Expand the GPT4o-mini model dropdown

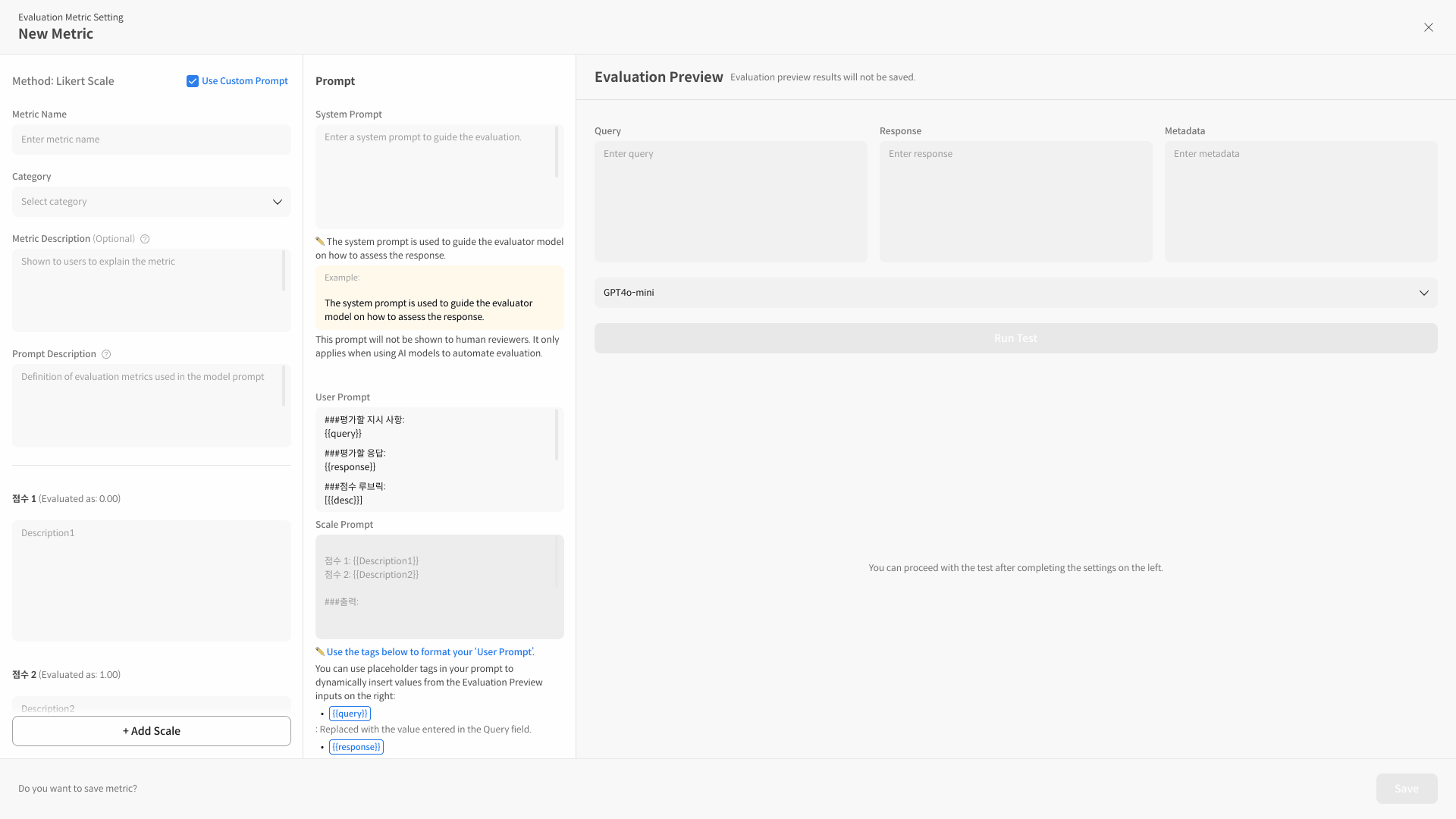click(x=1015, y=293)
